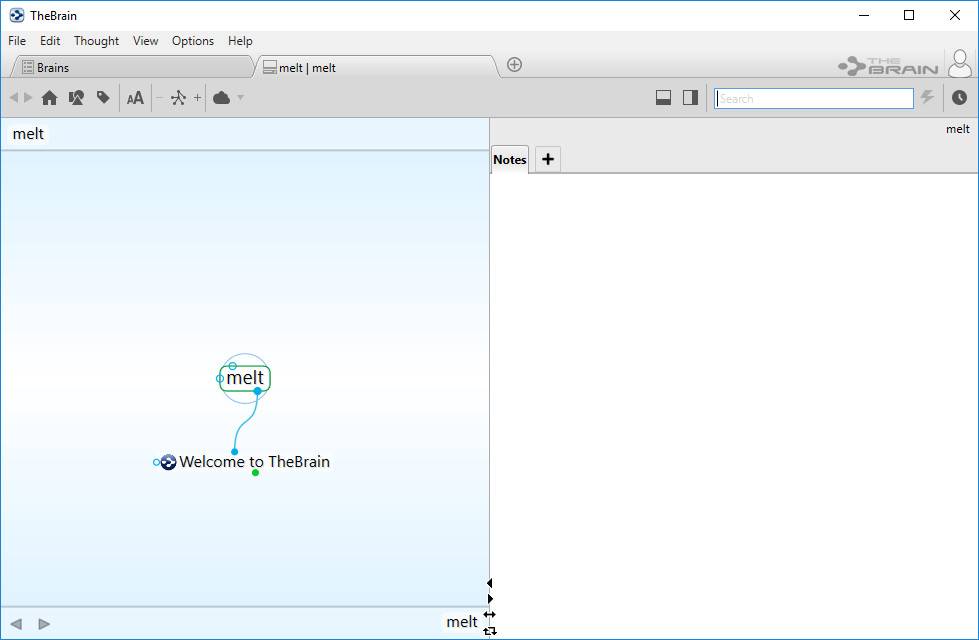Select the plex layout view icon
The image size is (979, 640).
pos(179,98)
